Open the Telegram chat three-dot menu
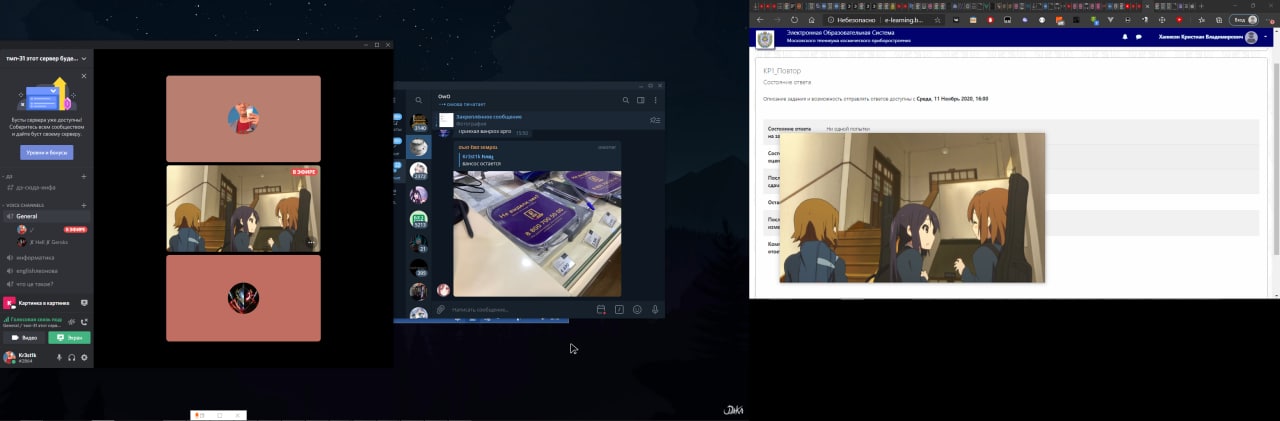Viewport: 1280px width, 421px height. click(x=654, y=100)
